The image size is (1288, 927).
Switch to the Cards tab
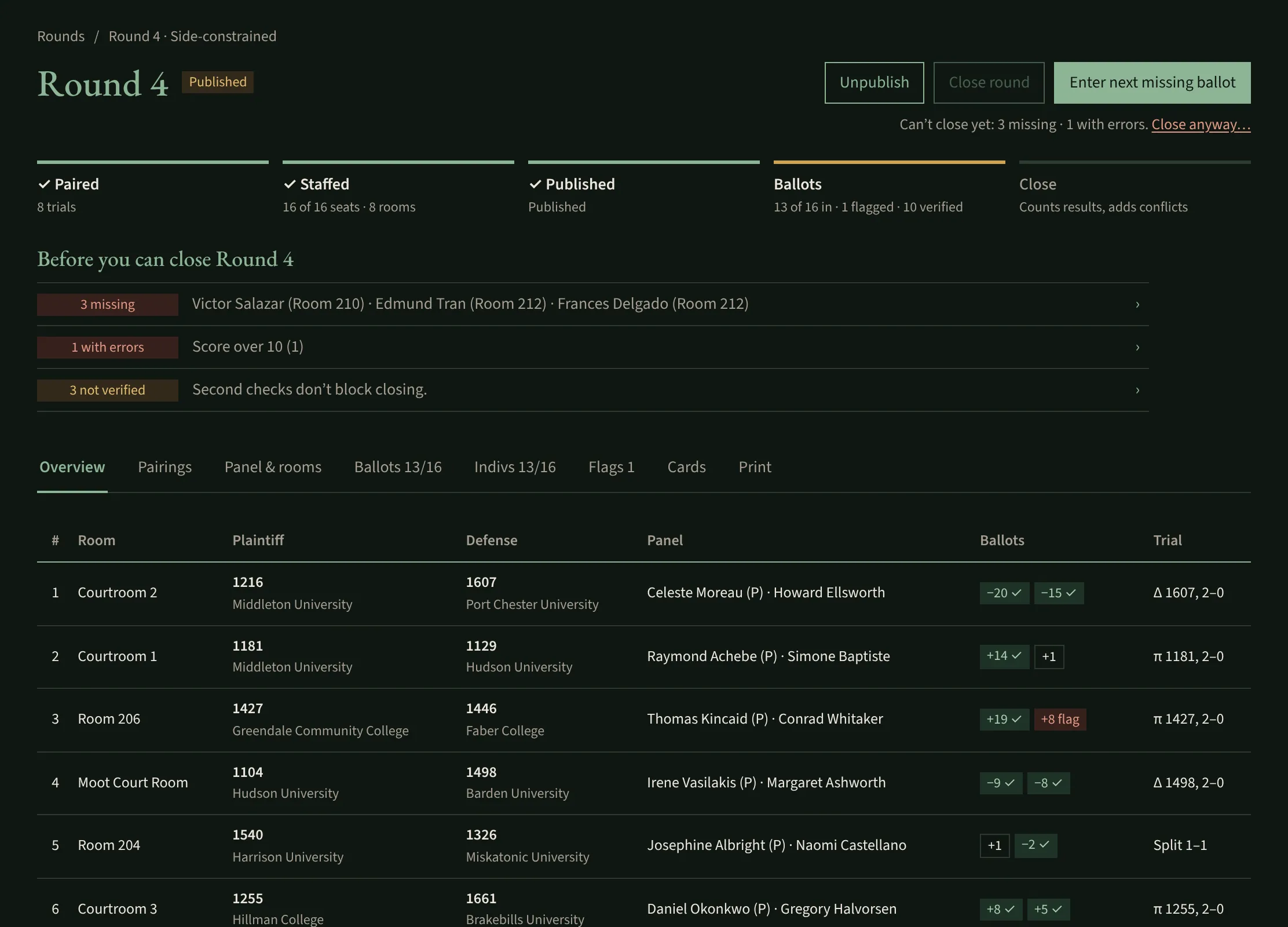pos(686,467)
